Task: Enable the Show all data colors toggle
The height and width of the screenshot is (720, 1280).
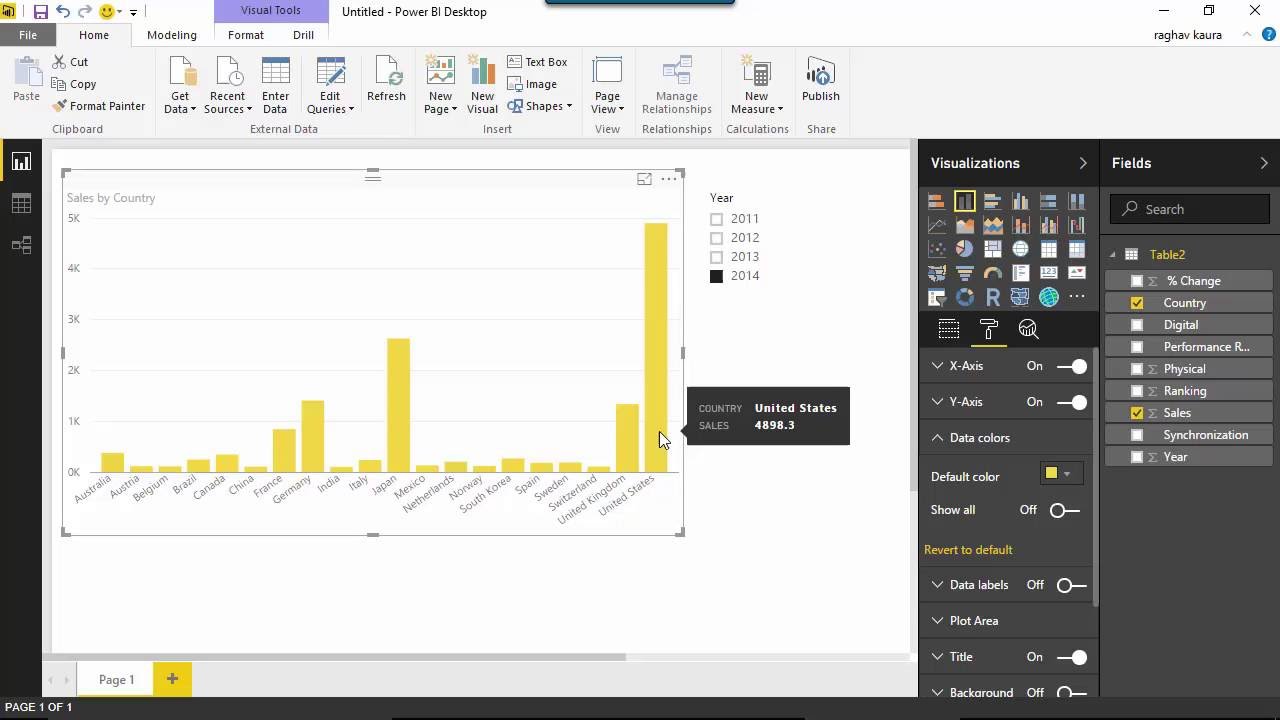Action: [x=1065, y=510]
